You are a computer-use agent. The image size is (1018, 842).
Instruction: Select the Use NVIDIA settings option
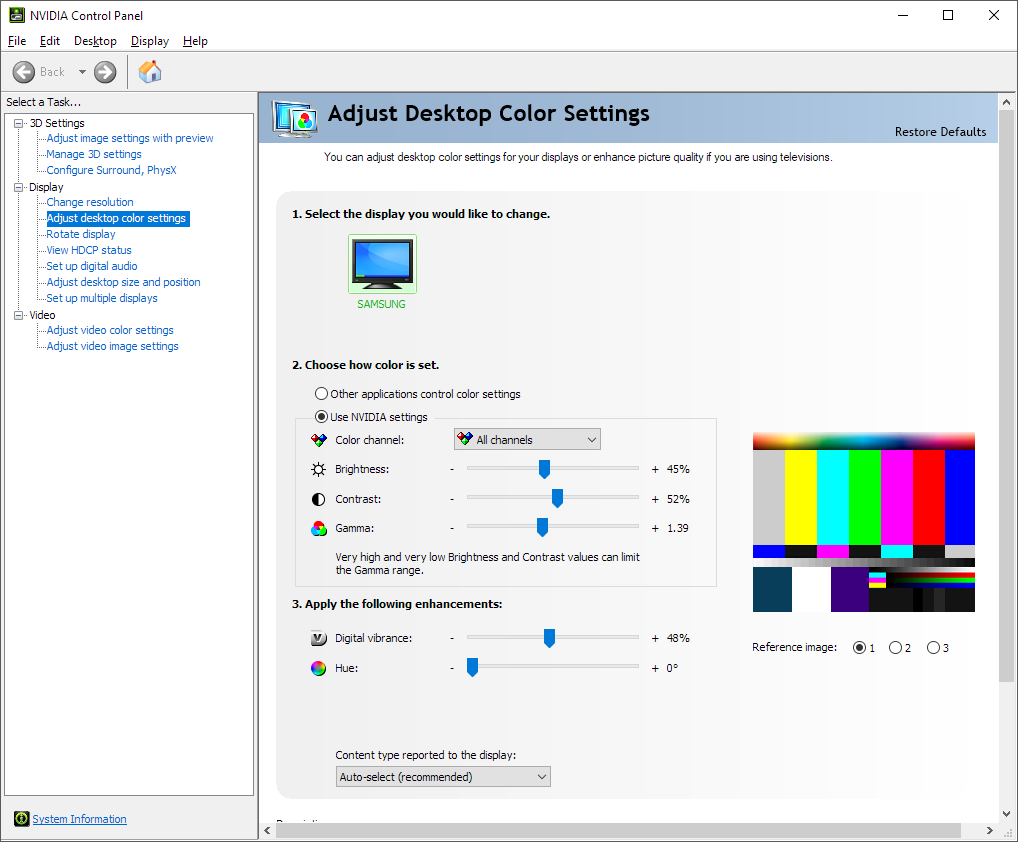click(321, 417)
